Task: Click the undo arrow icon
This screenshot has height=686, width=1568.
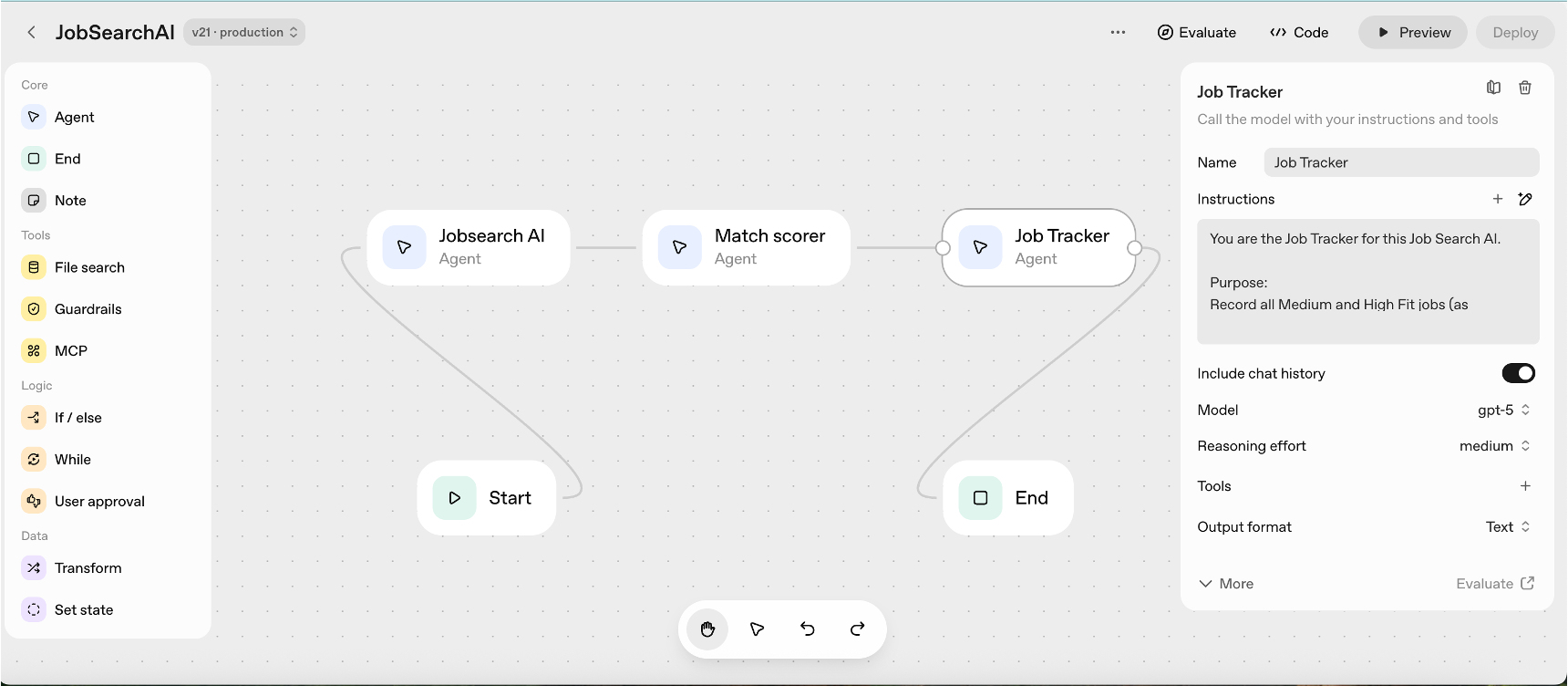Action: (808, 629)
